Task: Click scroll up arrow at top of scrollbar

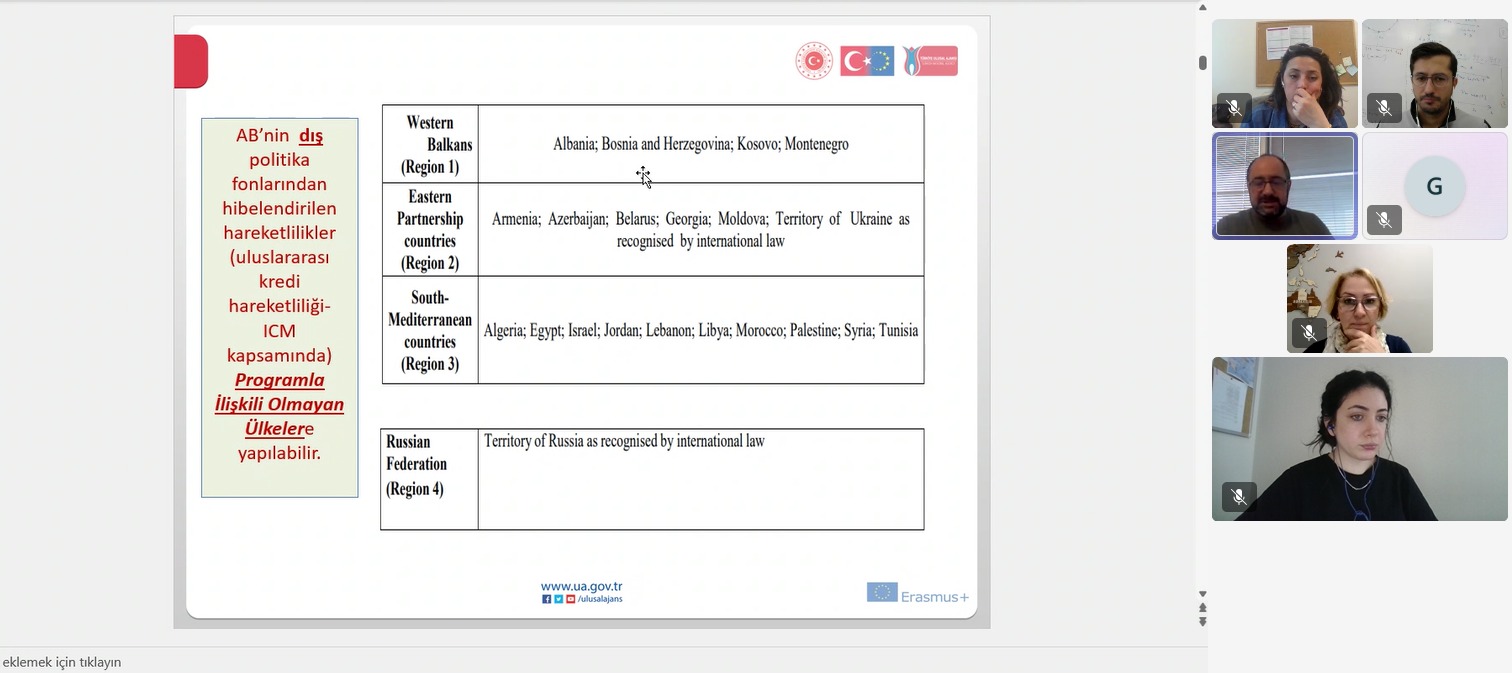Action: (x=1202, y=8)
